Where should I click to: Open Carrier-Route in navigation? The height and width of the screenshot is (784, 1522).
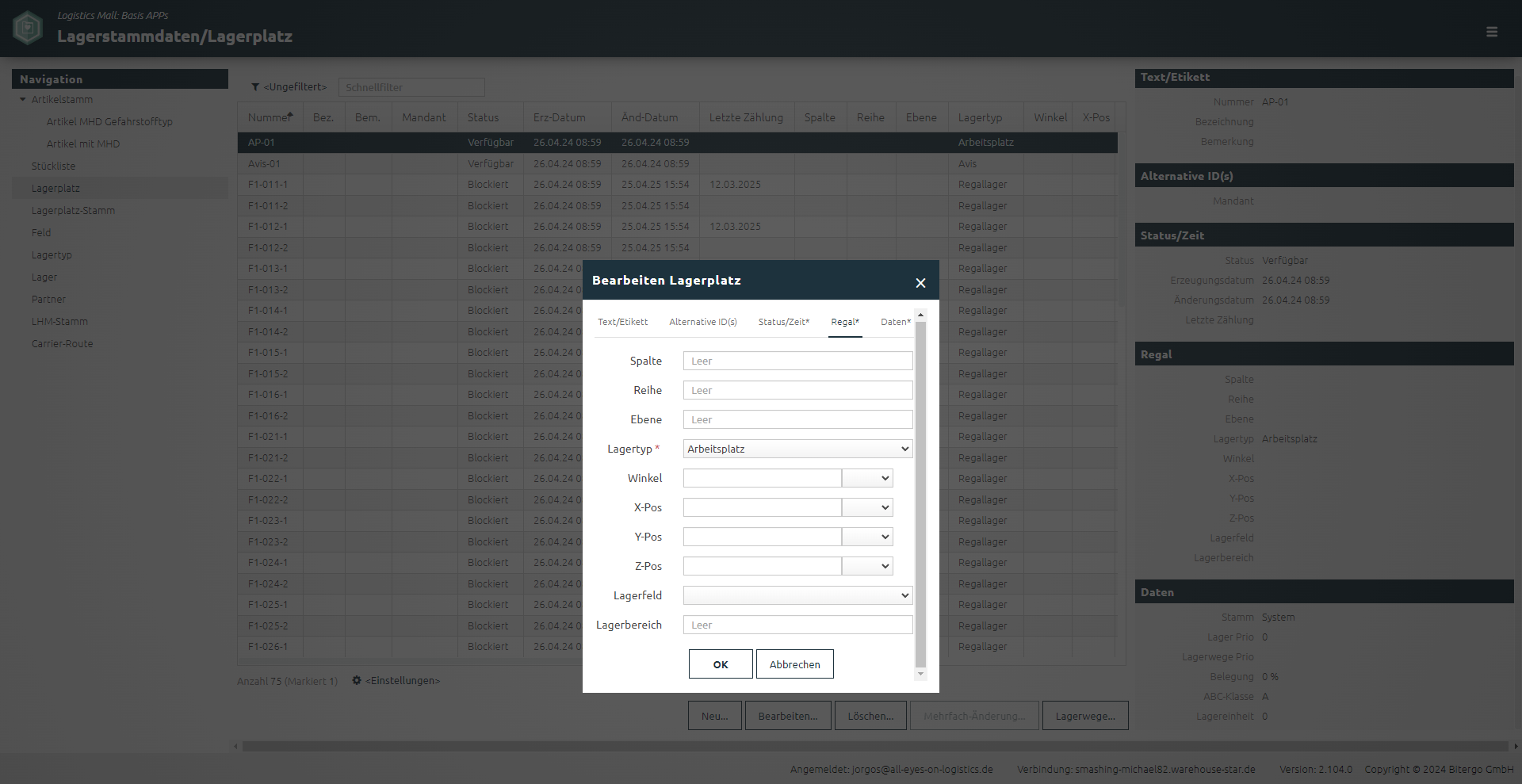(x=62, y=344)
